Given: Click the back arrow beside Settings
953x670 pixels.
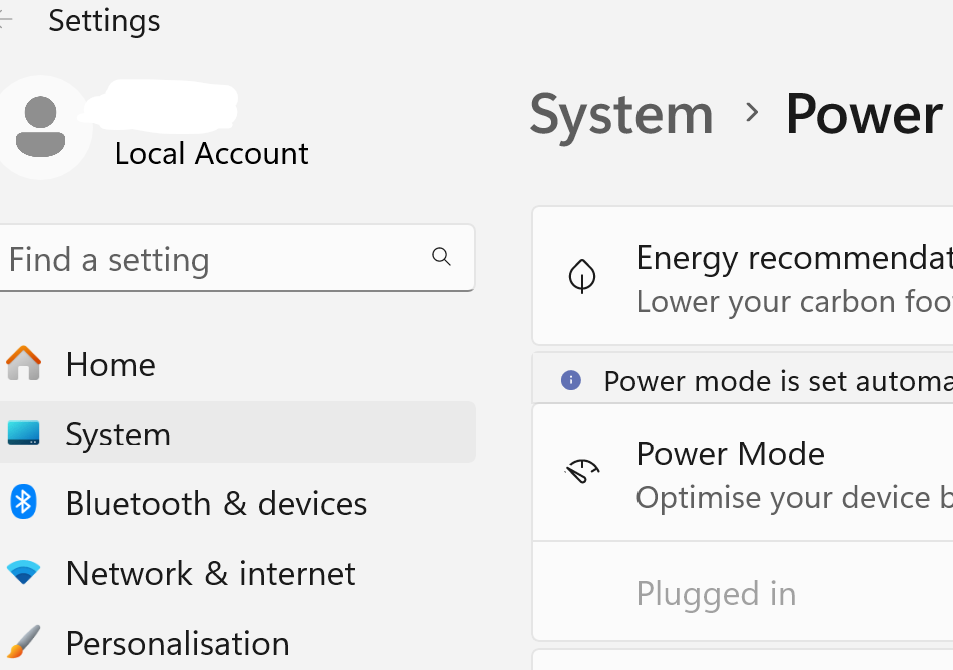Looking at the screenshot, I should (x=6, y=20).
